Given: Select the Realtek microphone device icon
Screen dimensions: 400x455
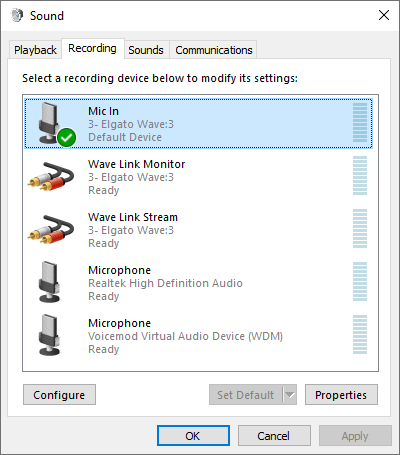Looking at the screenshot, I should coord(50,282).
